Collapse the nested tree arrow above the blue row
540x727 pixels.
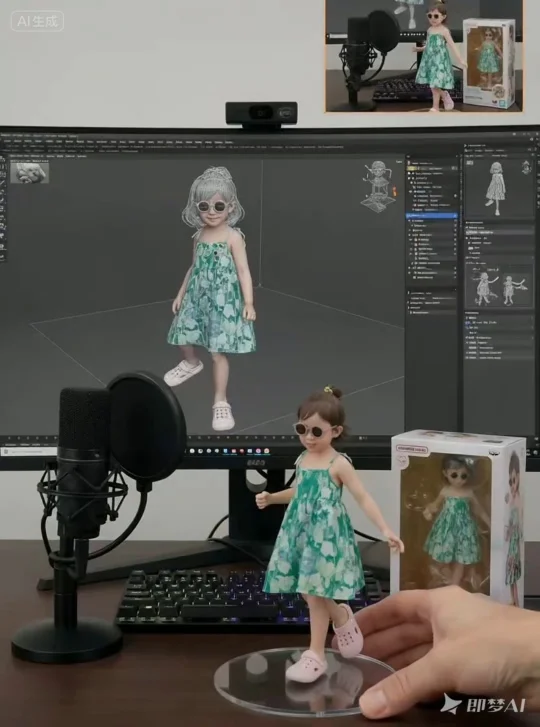(412, 210)
